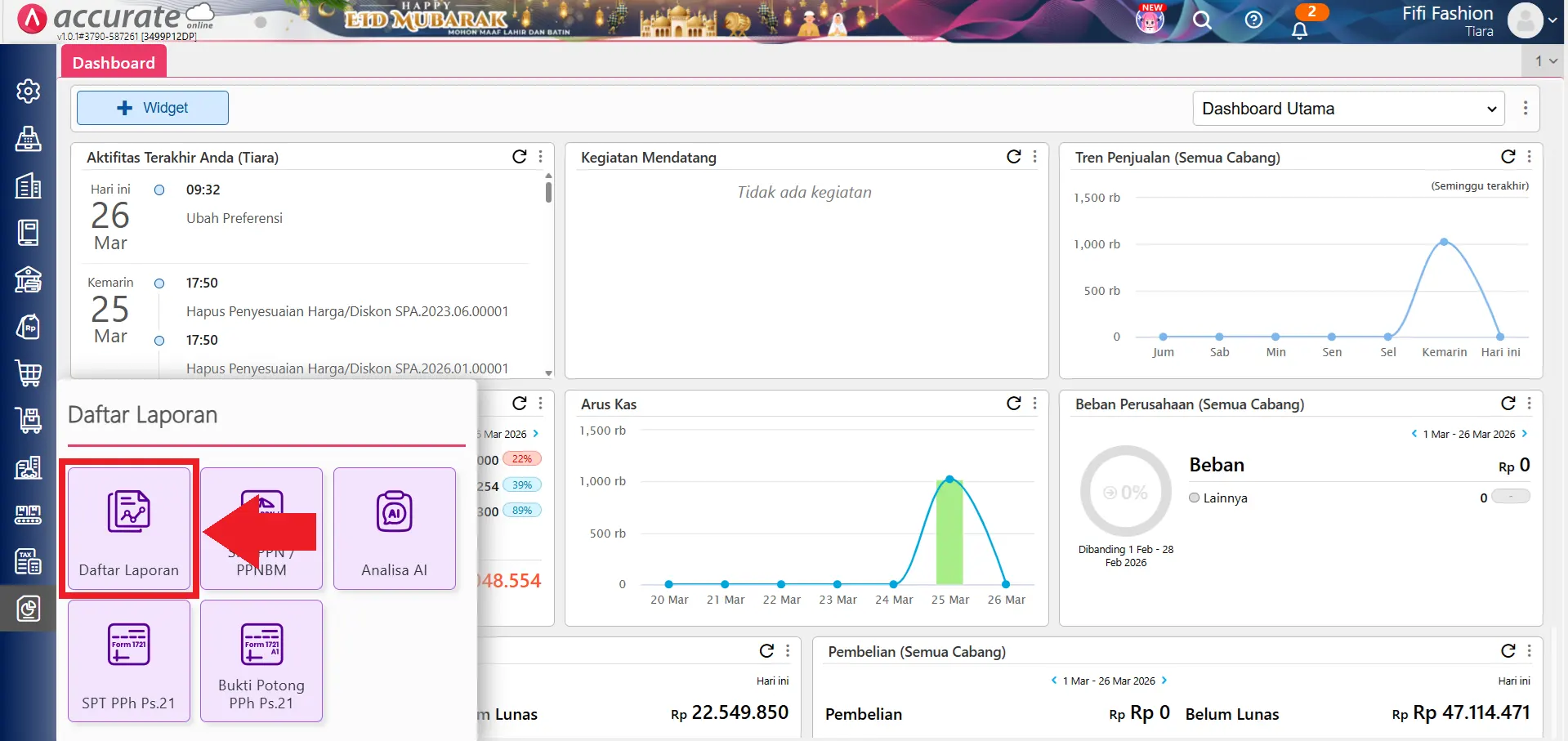
Task: Open the Kegiatan Mendatang options menu
Action: 1035,157
